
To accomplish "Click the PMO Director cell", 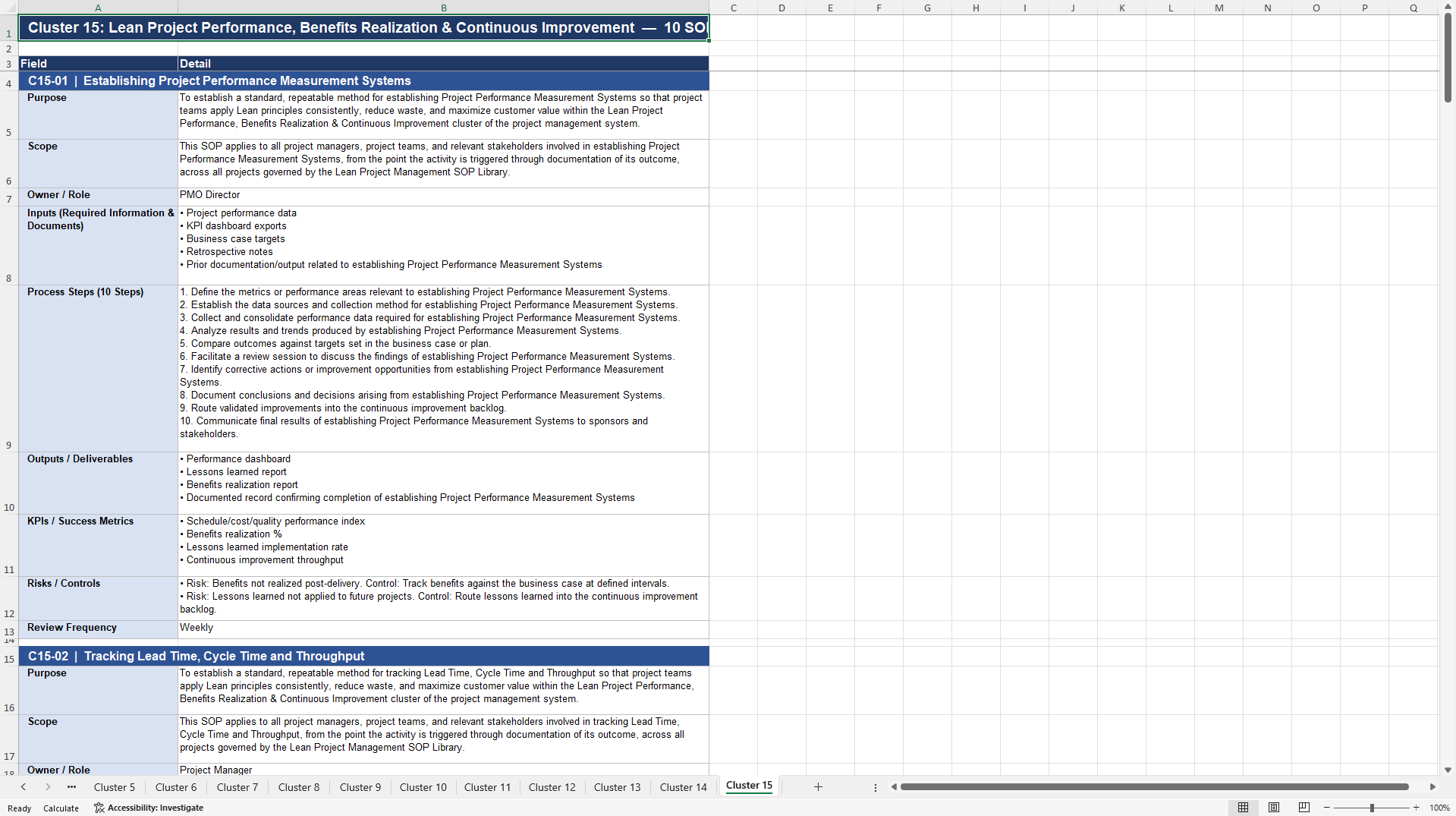I will [444, 197].
